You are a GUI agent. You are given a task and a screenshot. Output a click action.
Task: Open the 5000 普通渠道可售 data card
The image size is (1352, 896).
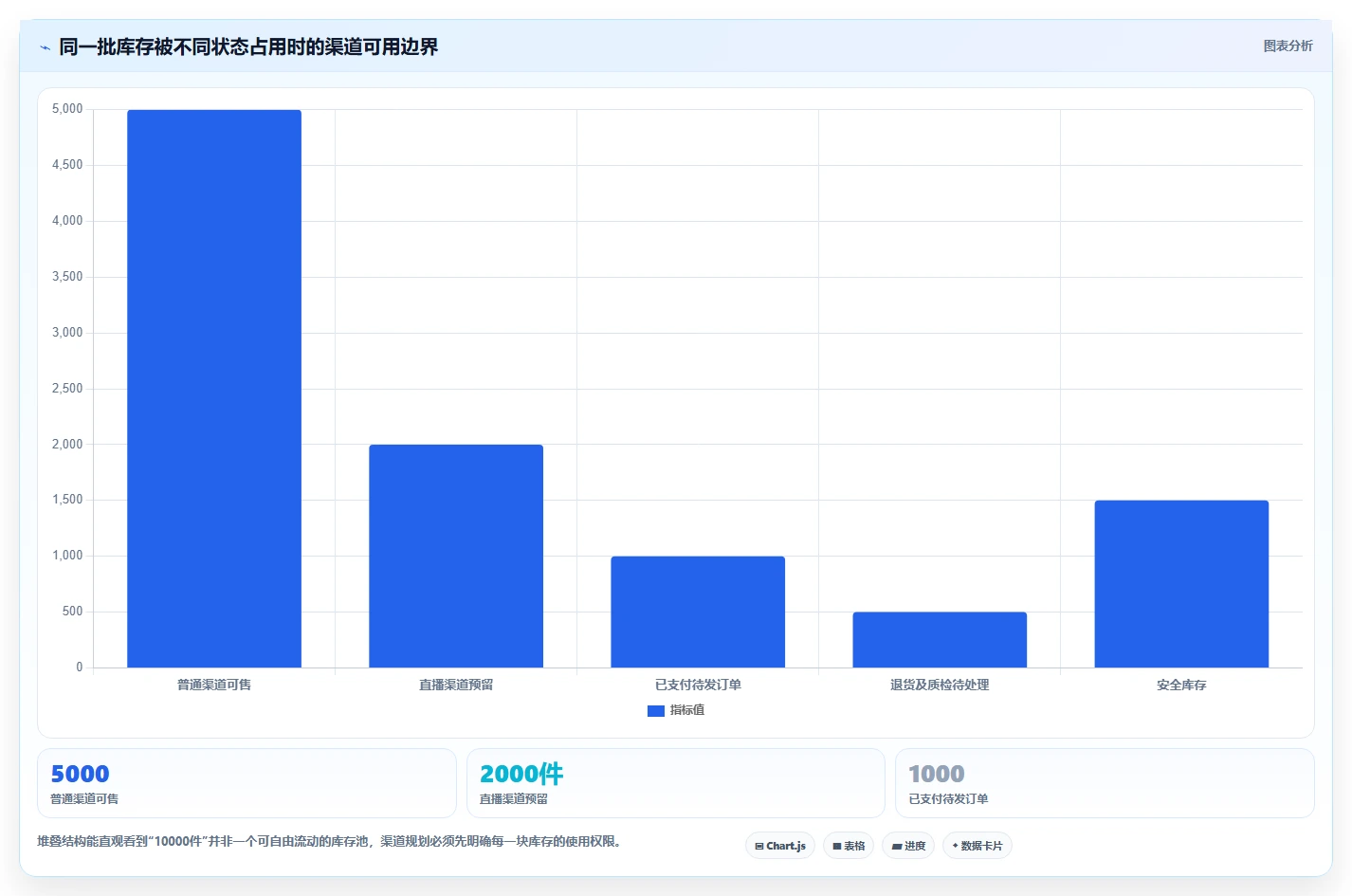(247, 783)
